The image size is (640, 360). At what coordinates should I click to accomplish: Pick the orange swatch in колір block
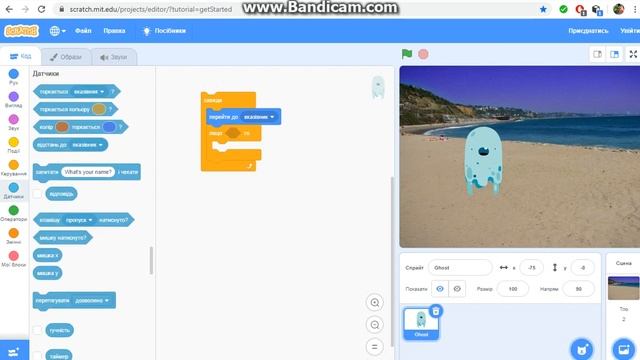tap(62, 127)
